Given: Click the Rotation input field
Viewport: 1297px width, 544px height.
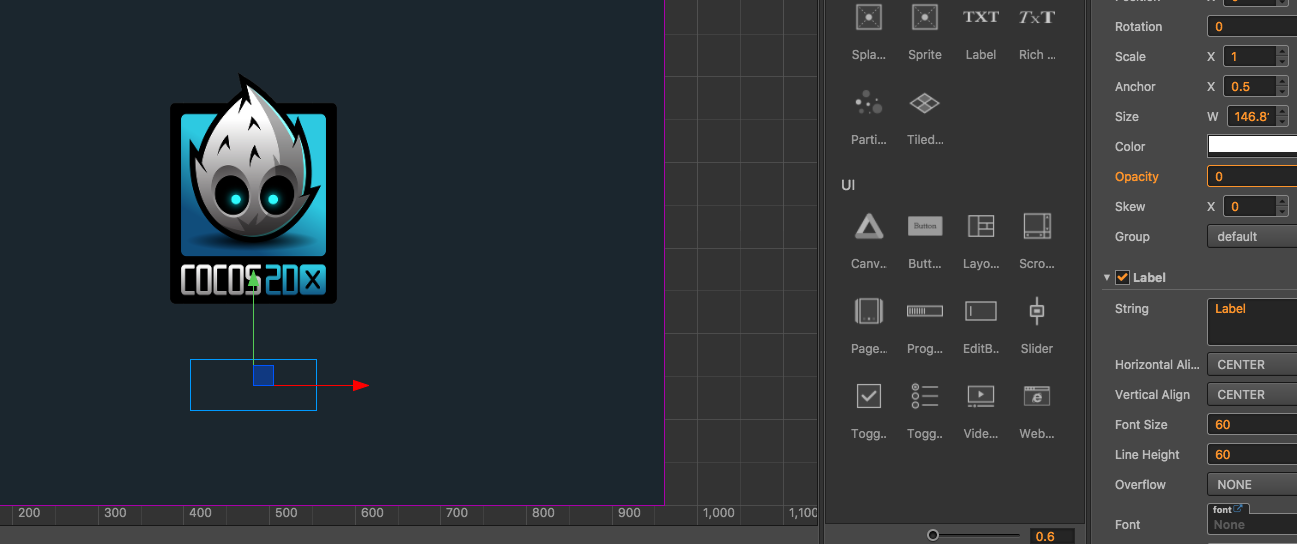Looking at the screenshot, I should (1252, 27).
